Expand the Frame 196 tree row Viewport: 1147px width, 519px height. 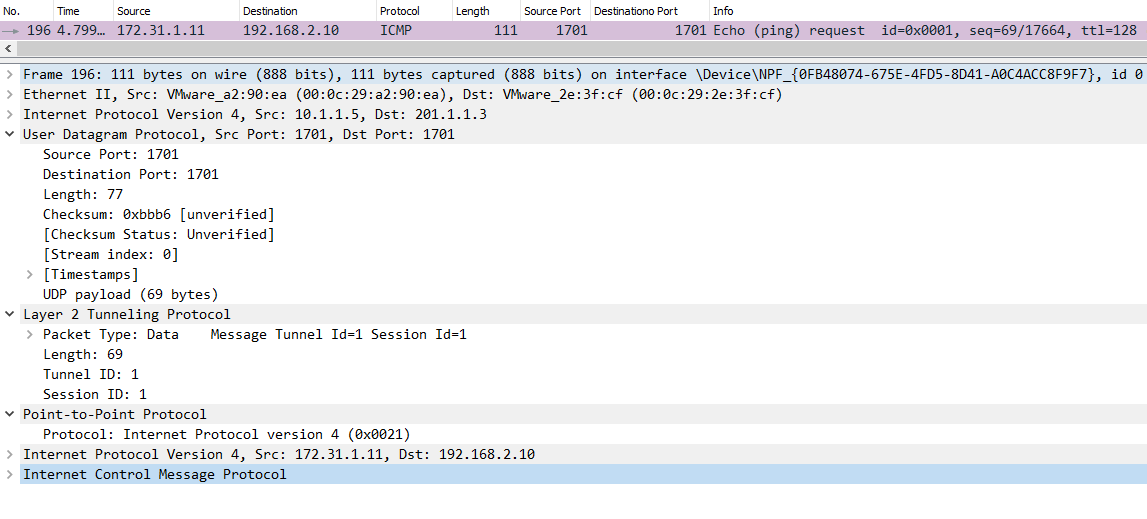click(9, 74)
